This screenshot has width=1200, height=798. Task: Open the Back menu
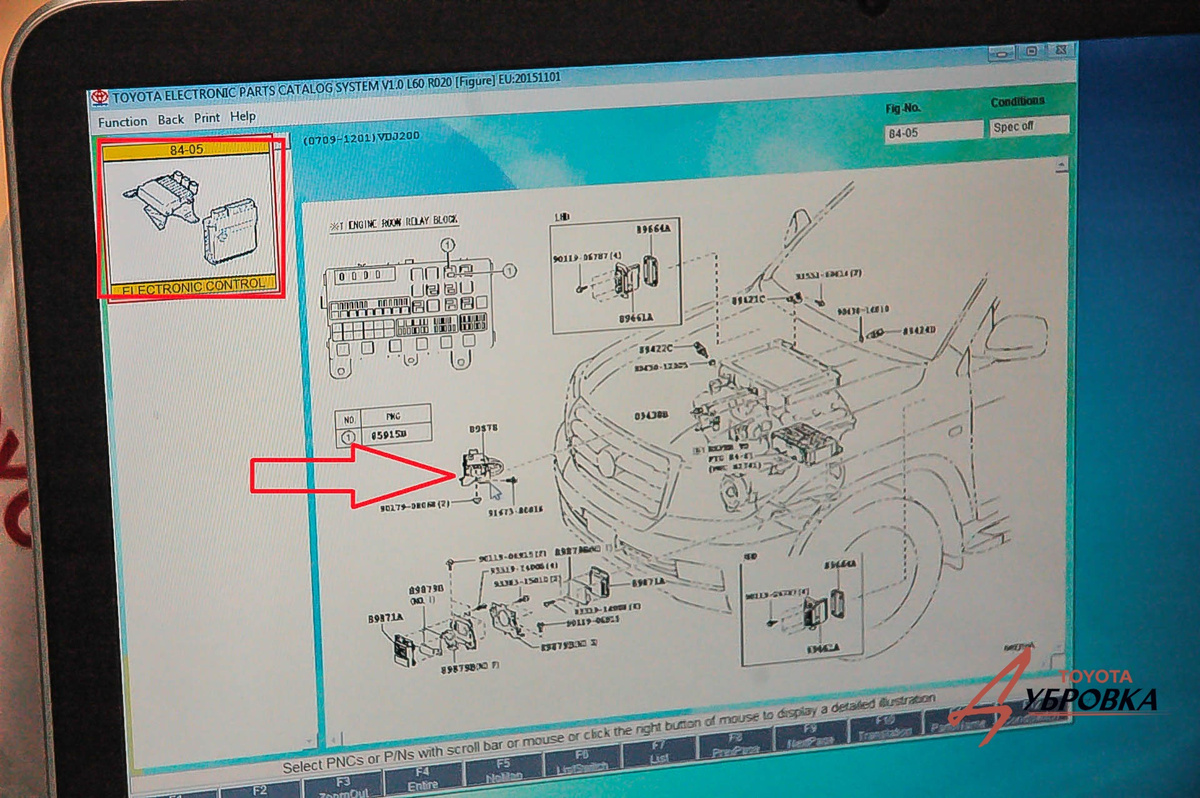(x=171, y=119)
